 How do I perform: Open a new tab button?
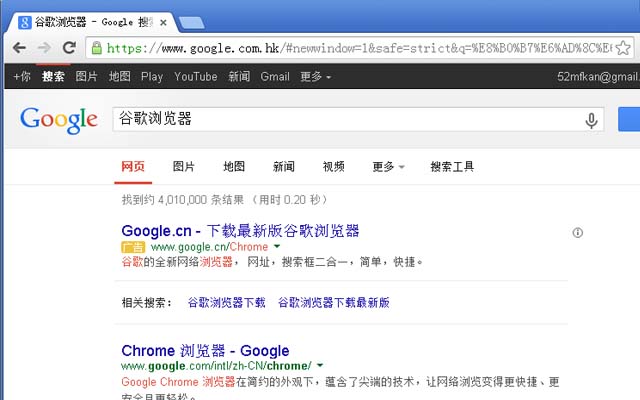coord(191,23)
